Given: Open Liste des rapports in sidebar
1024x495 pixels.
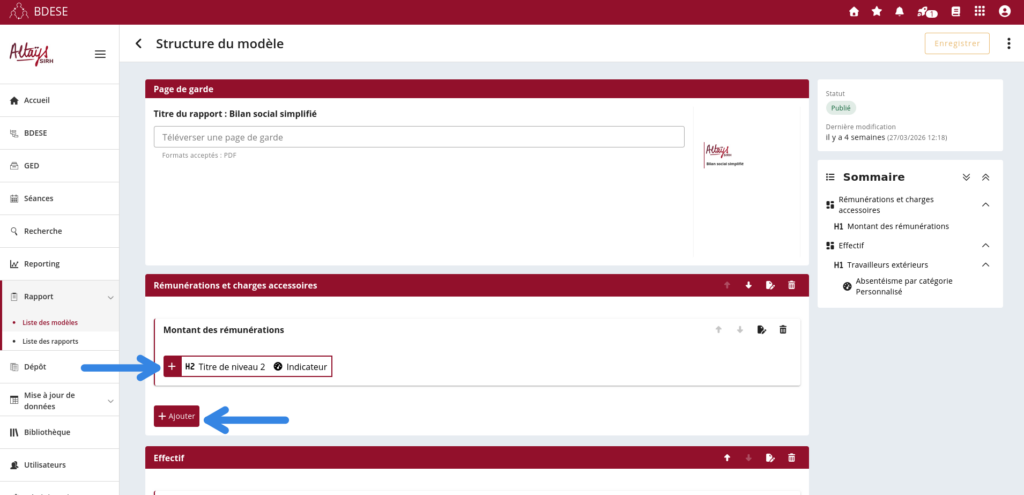Looking at the screenshot, I should tap(50, 341).
